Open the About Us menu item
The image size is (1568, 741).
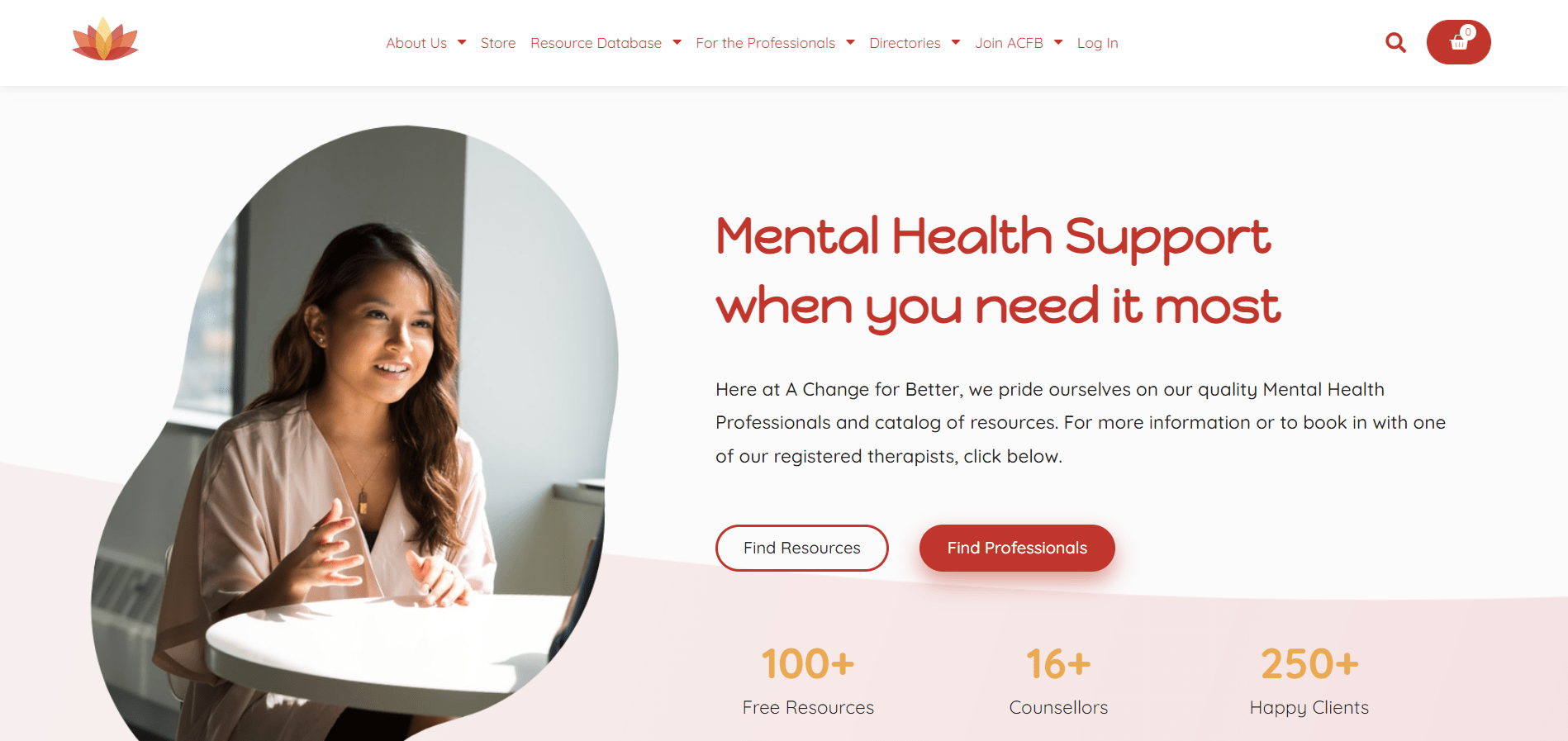[416, 43]
